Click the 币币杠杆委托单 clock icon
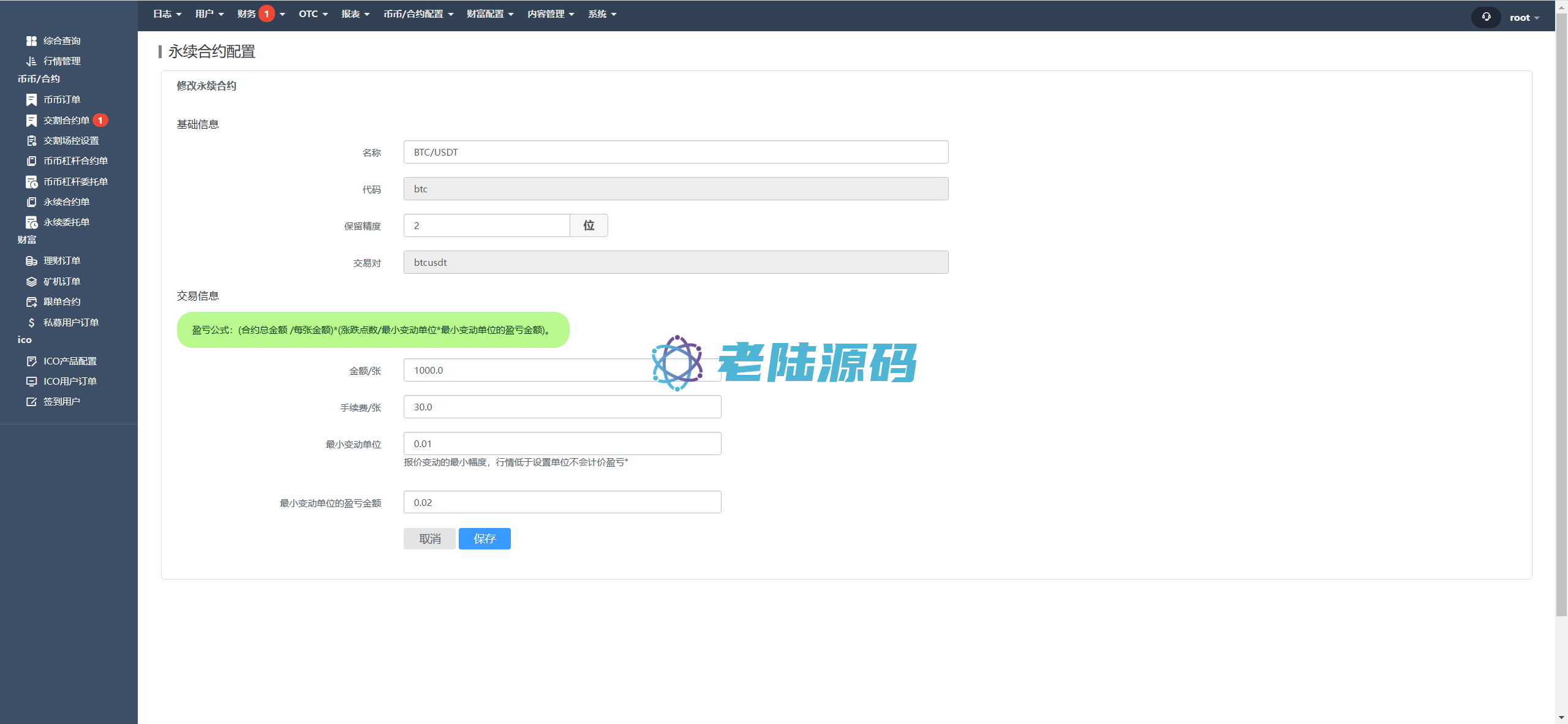Viewport: 1568px width, 724px height. [31, 182]
